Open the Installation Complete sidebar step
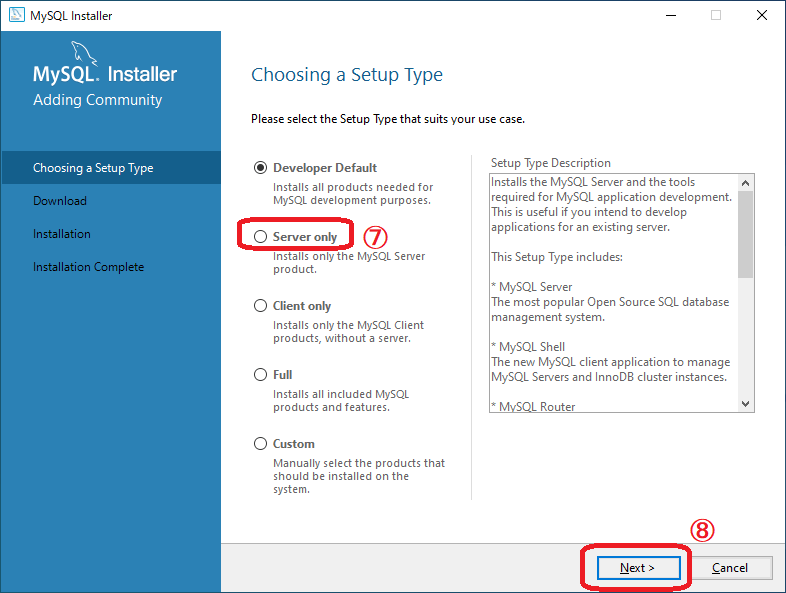 (x=88, y=267)
